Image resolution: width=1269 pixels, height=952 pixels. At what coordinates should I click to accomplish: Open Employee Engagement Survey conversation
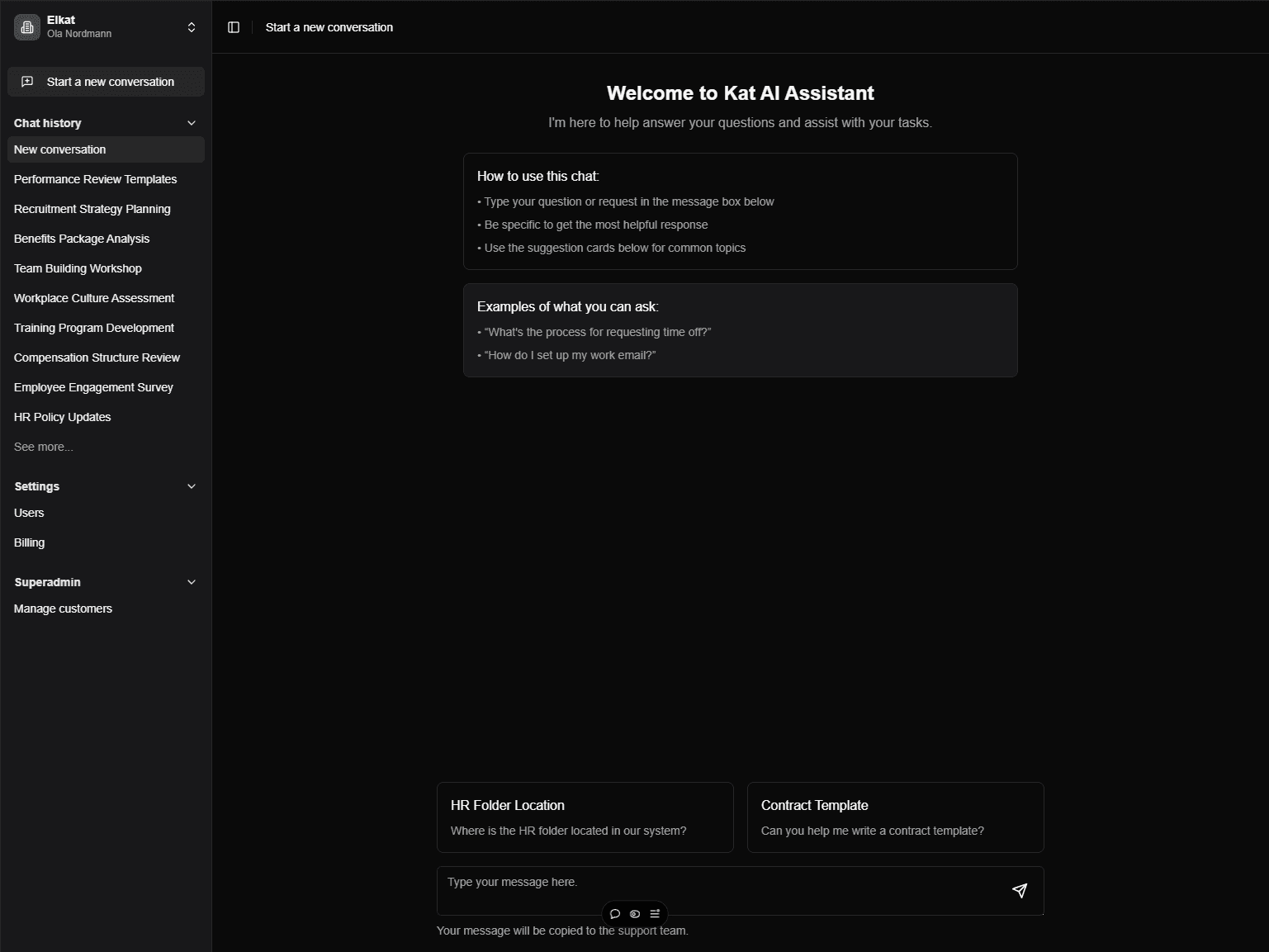[93, 387]
